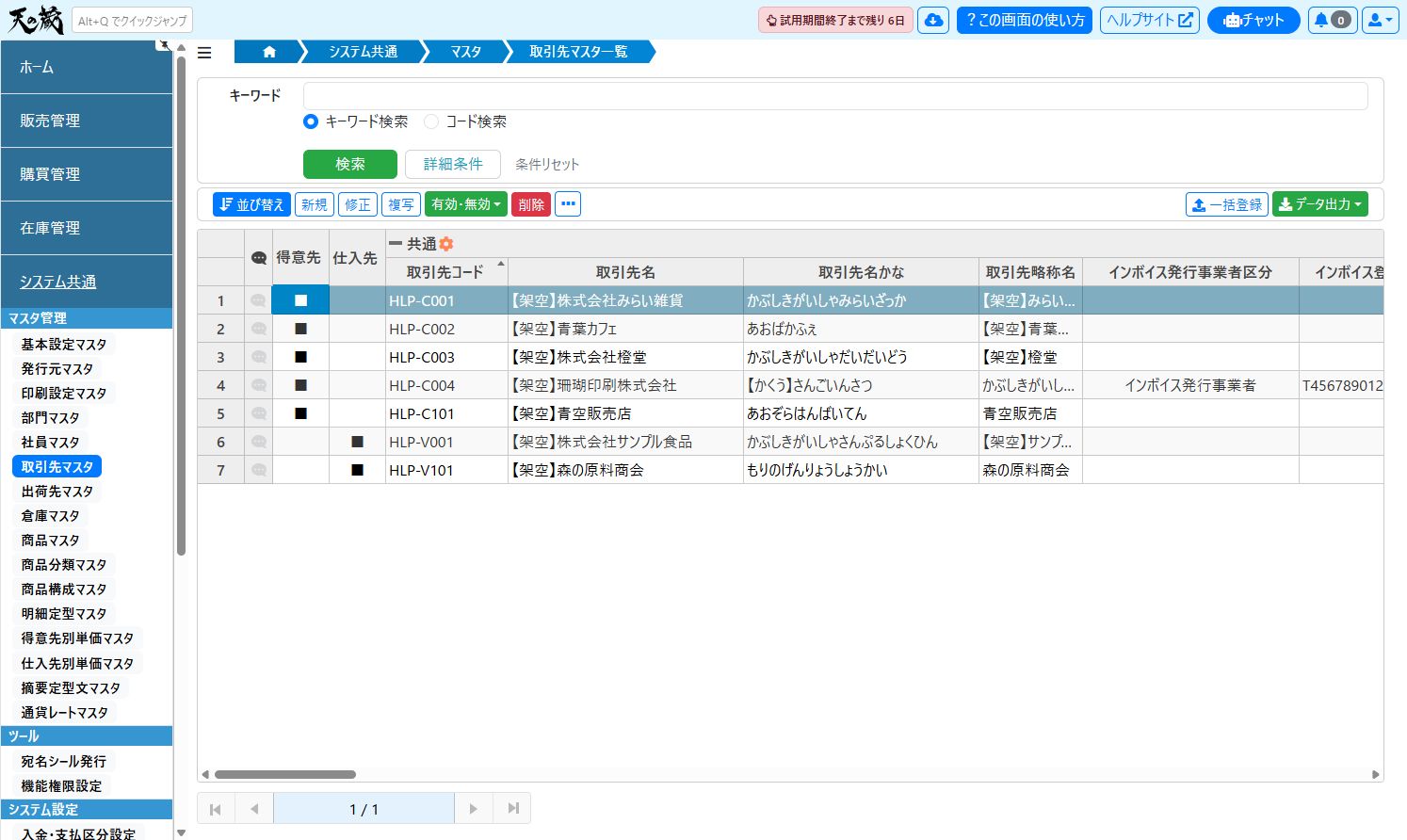Open 商品マスタ menu item
Image resolution: width=1407 pixels, height=840 pixels.
(x=51, y=541)
